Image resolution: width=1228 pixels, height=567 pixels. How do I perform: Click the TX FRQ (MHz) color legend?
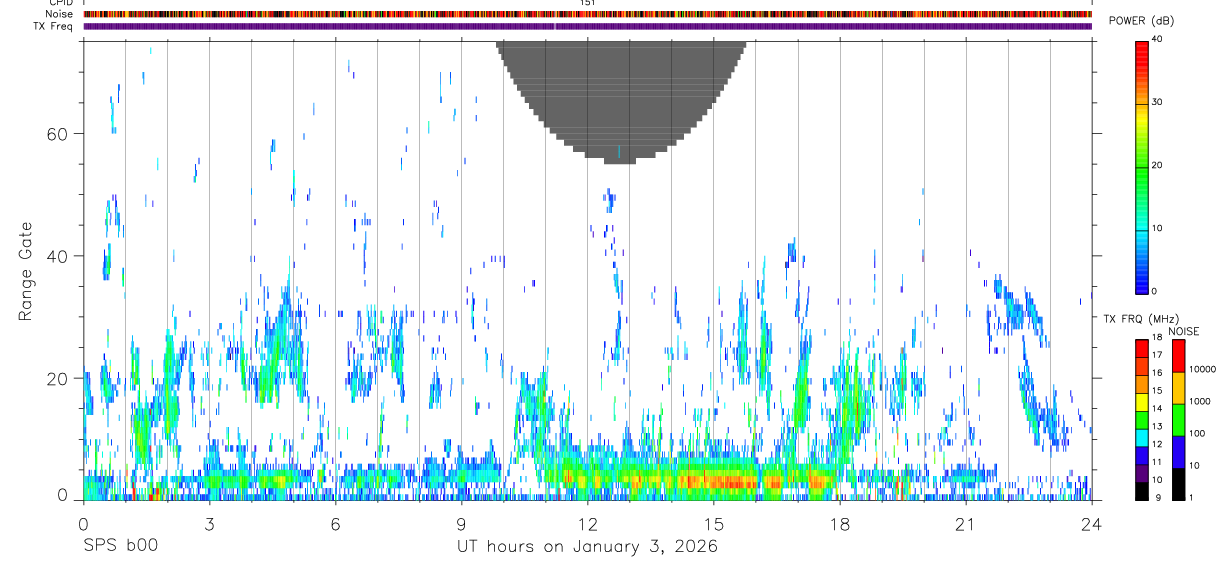[x=1142, y=419]
